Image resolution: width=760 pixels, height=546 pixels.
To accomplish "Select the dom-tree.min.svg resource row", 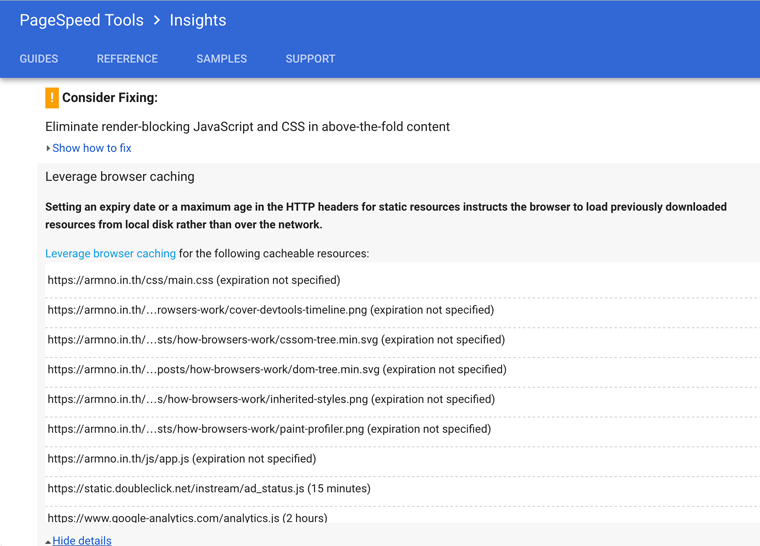I will coord(402,370).
